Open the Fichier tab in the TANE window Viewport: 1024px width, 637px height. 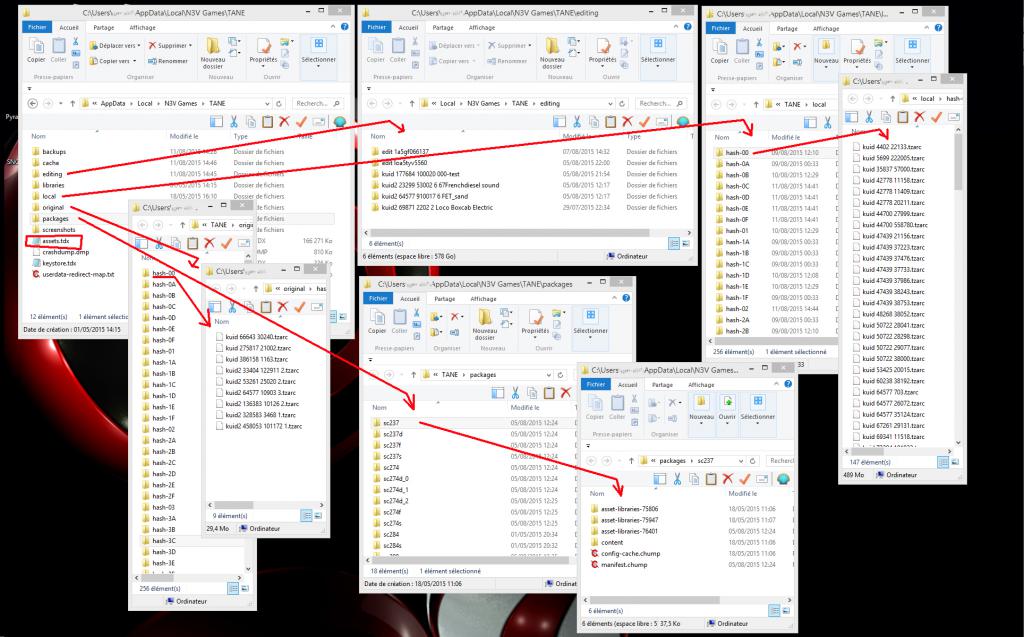click(37, 27)
